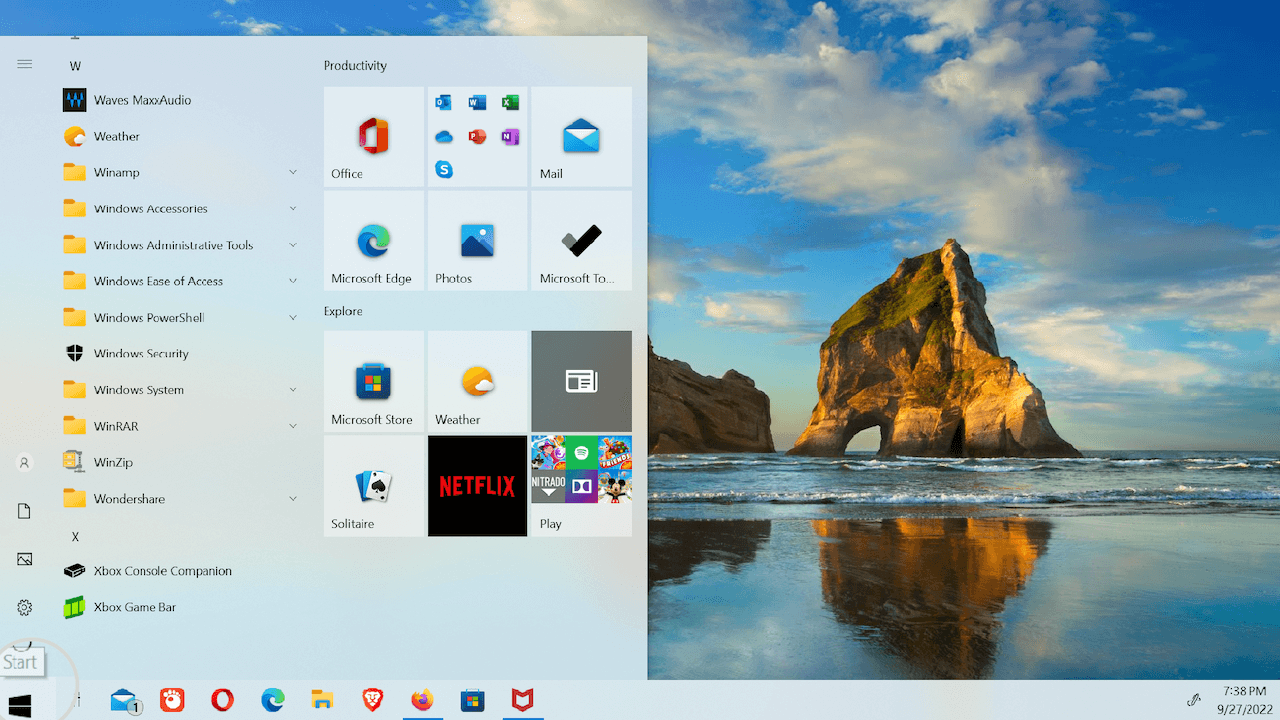Open PowerPoint from the Office tile
Image resolution: width=1280 pixels, height=720 pixels.
pos(477,136)
